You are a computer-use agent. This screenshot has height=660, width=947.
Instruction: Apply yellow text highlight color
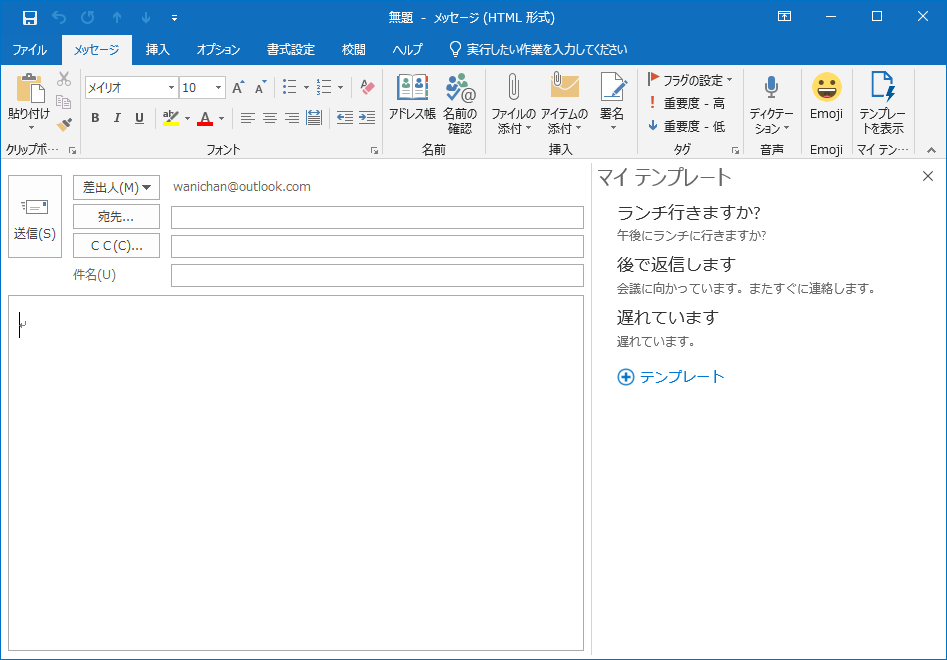(171, 118)
